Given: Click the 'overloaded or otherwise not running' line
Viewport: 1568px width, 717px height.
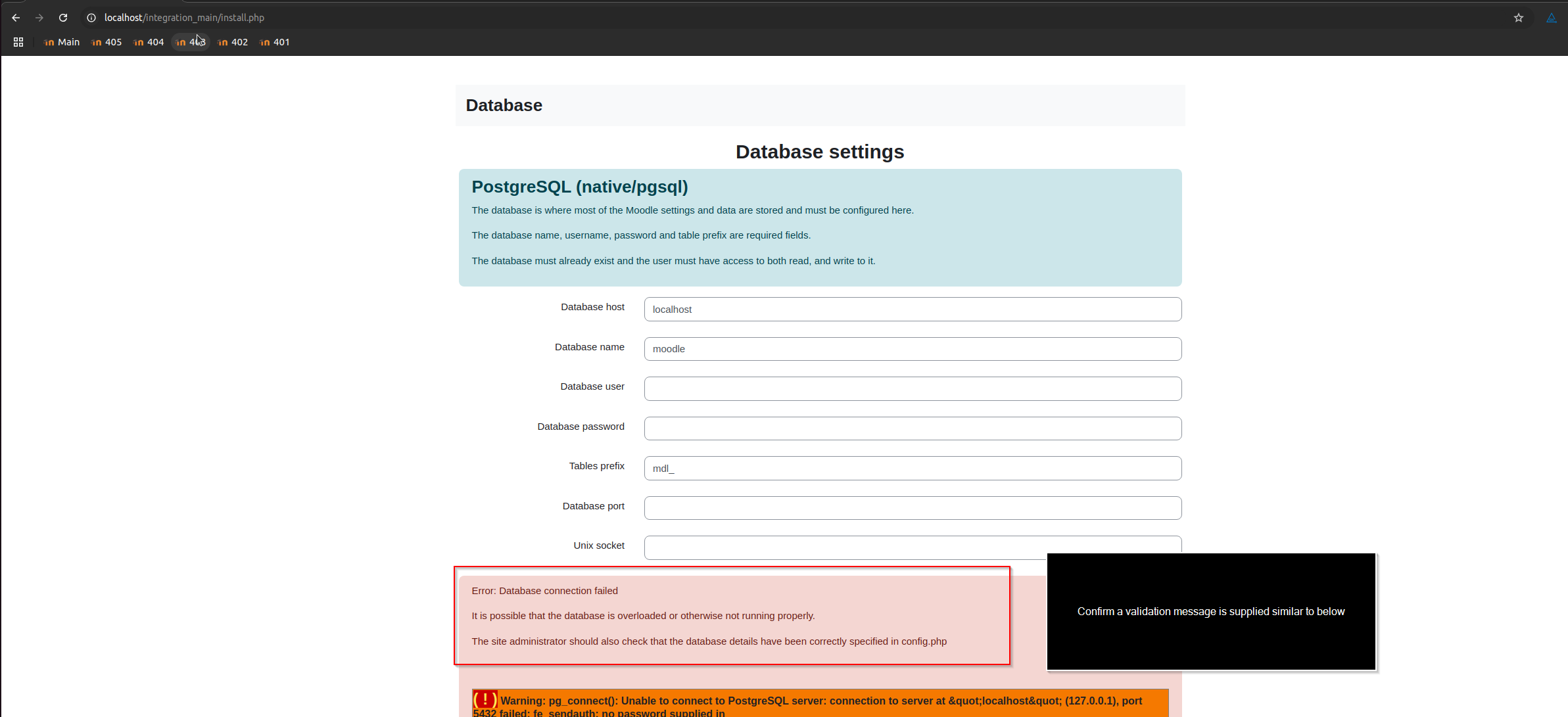Looking at the screenshot, I should pyautogui.click(x=643, y=616).
